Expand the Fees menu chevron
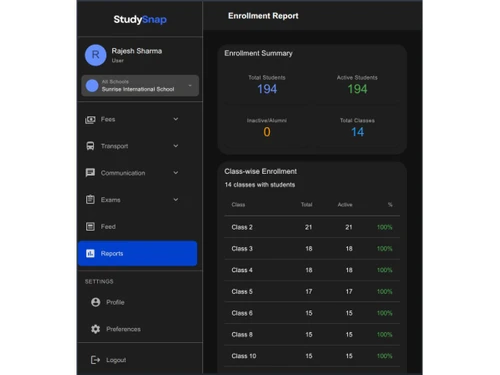The width and height of the screenshot is (500, 375). click(176, 119)
